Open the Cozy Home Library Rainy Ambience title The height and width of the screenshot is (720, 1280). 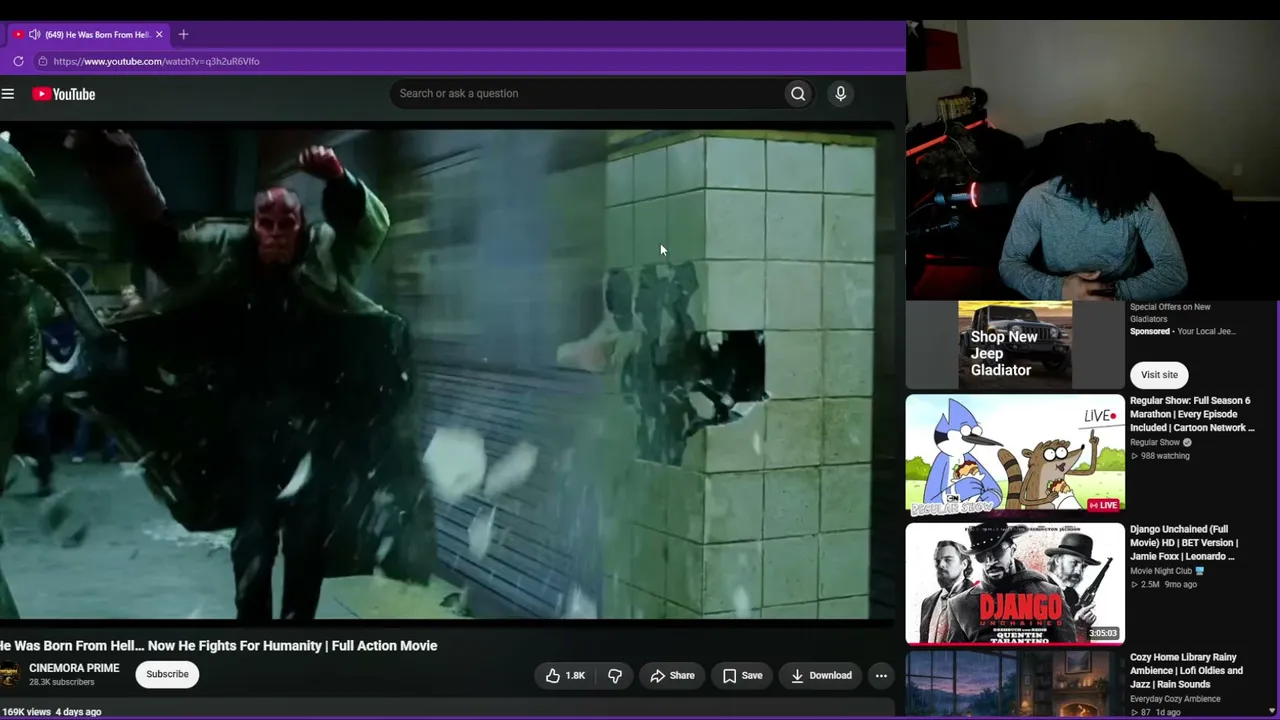[1186, 671]
